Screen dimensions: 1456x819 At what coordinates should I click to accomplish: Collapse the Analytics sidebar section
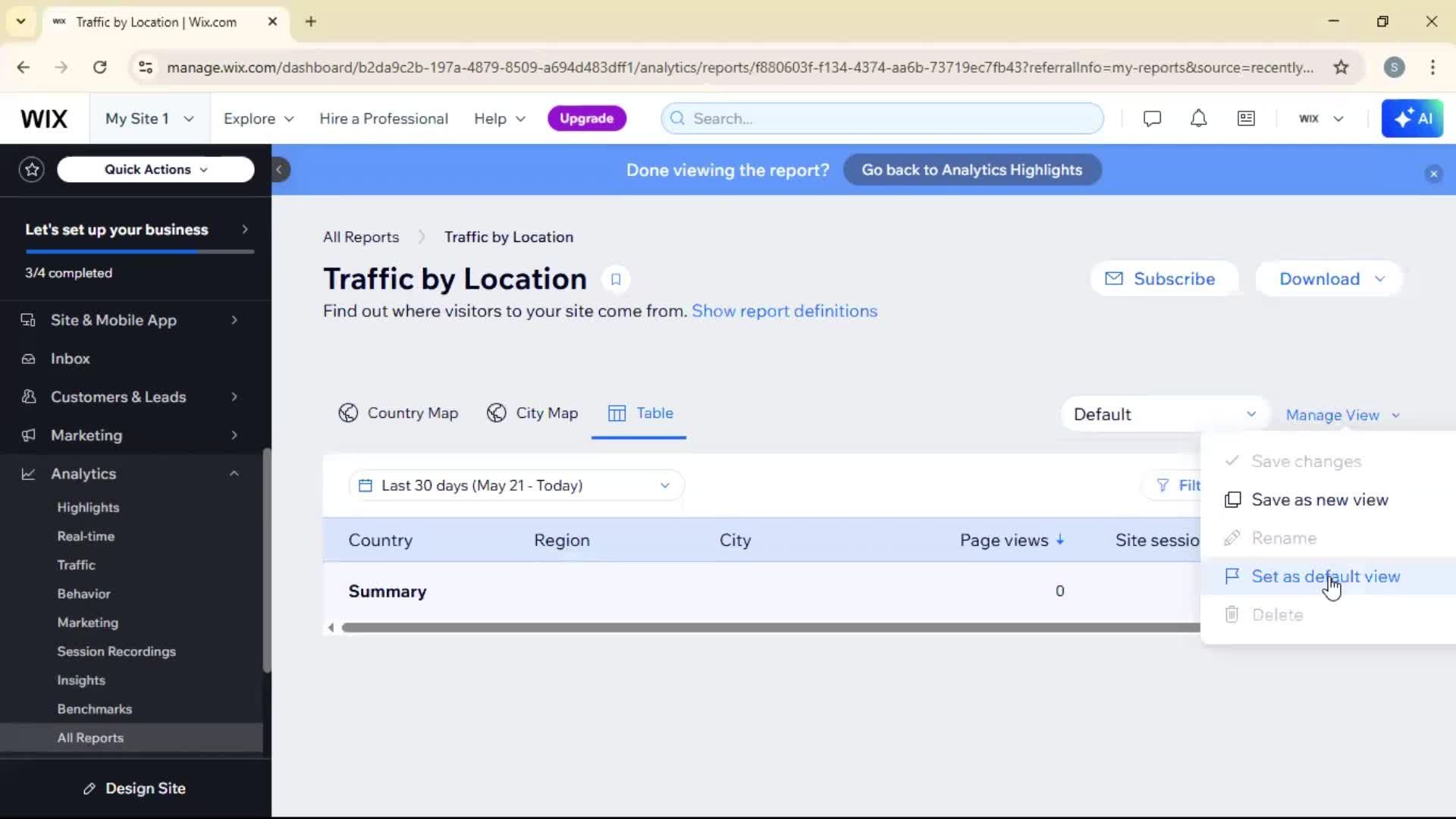tap(234, 473)
